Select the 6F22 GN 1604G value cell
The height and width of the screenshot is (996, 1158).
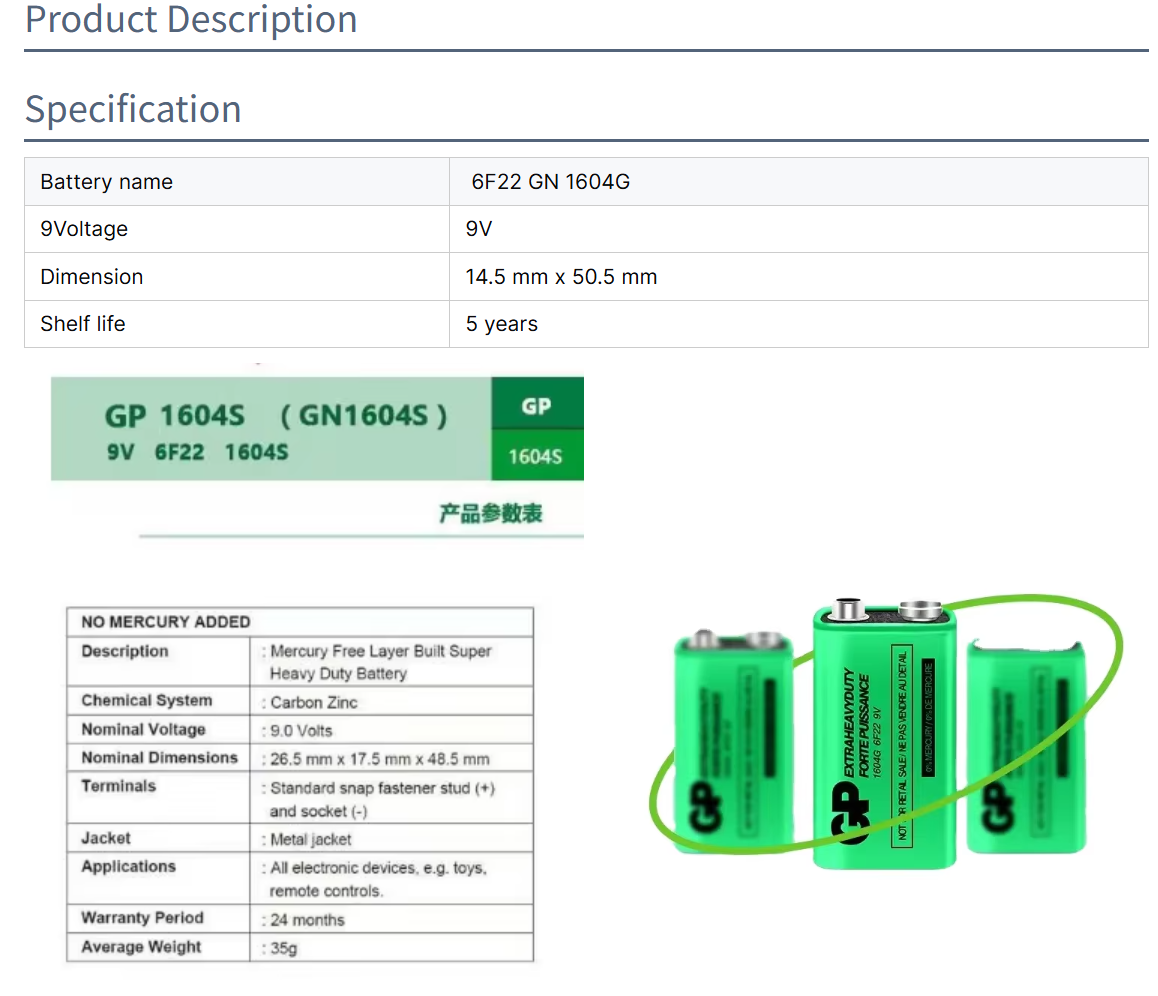(798, 182)
